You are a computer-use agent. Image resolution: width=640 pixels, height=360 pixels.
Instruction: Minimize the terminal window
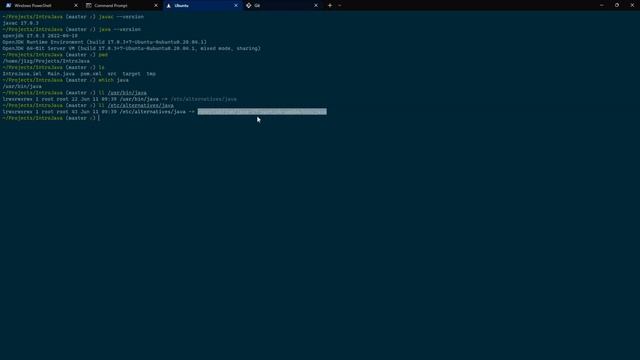point(602,5)
